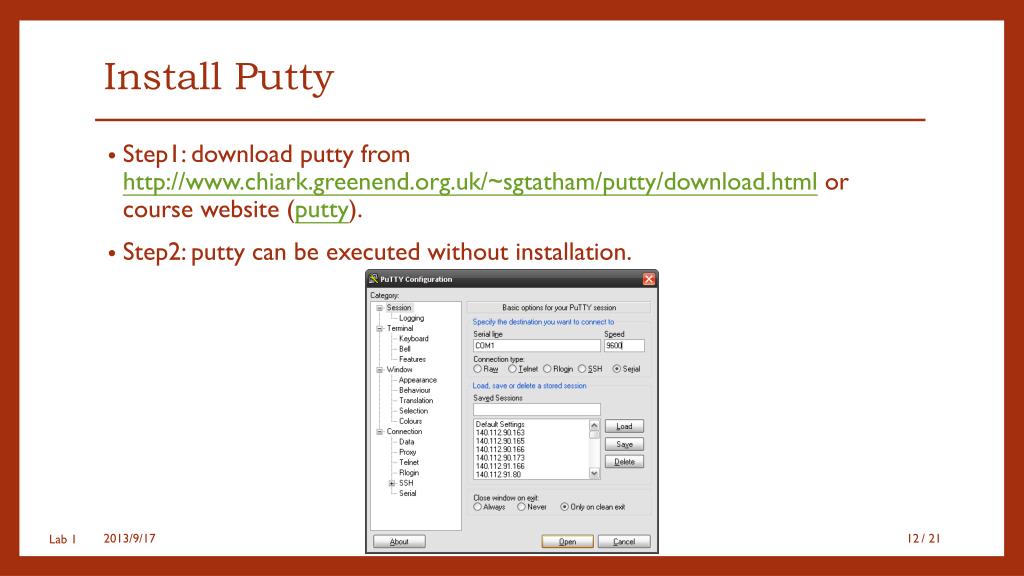Select Selection category in tree
1024x576 pixels.
point(413,411)
